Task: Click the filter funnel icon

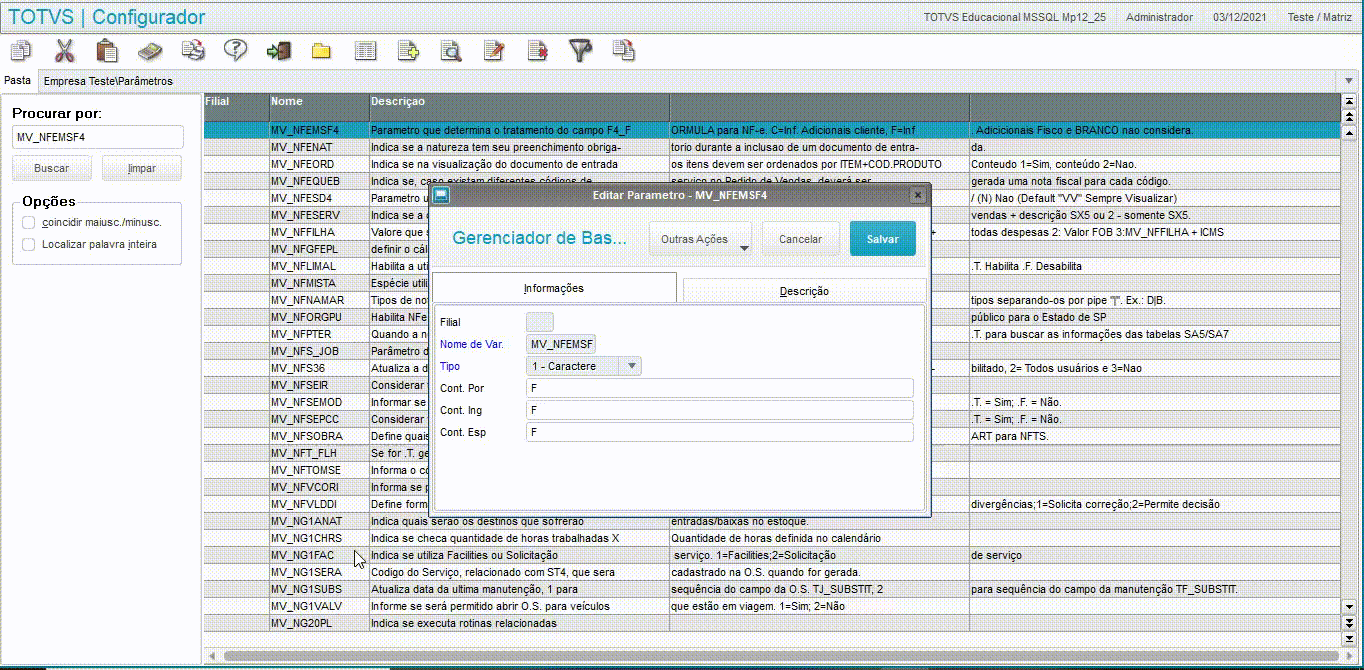Action: (x=580, y=50)
